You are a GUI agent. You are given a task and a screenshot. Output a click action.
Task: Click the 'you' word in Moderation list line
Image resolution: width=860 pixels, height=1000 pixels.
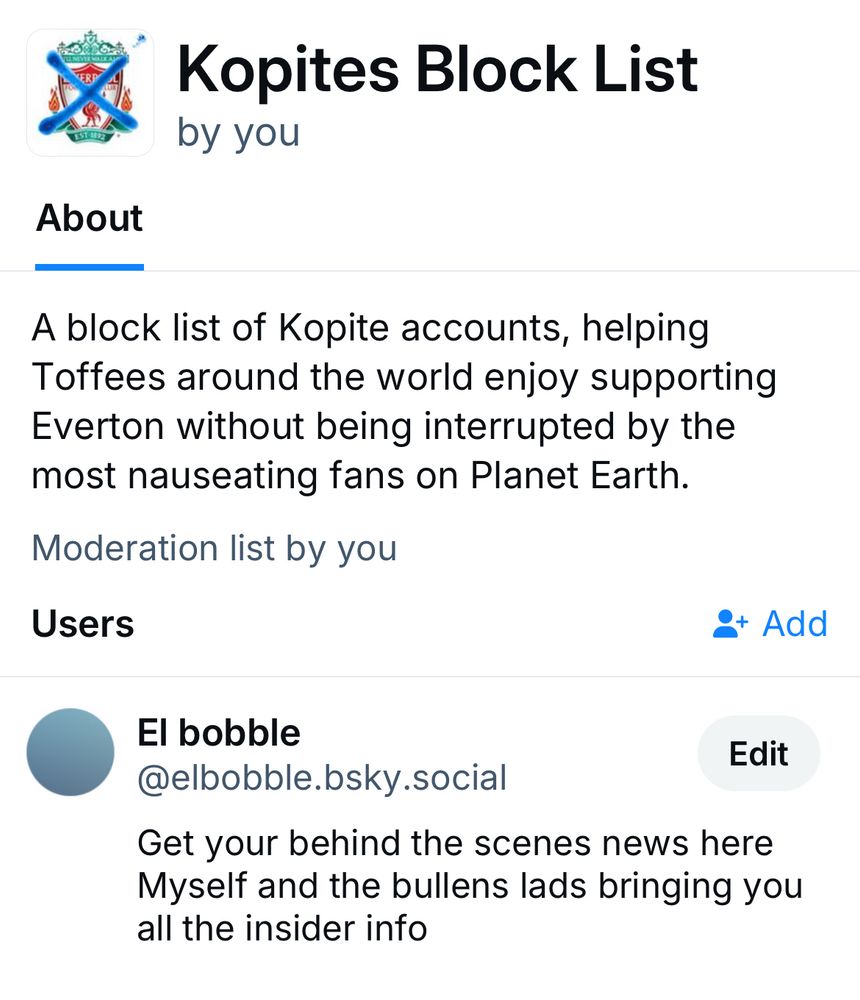pyautogui.click(x=367, y=550)
